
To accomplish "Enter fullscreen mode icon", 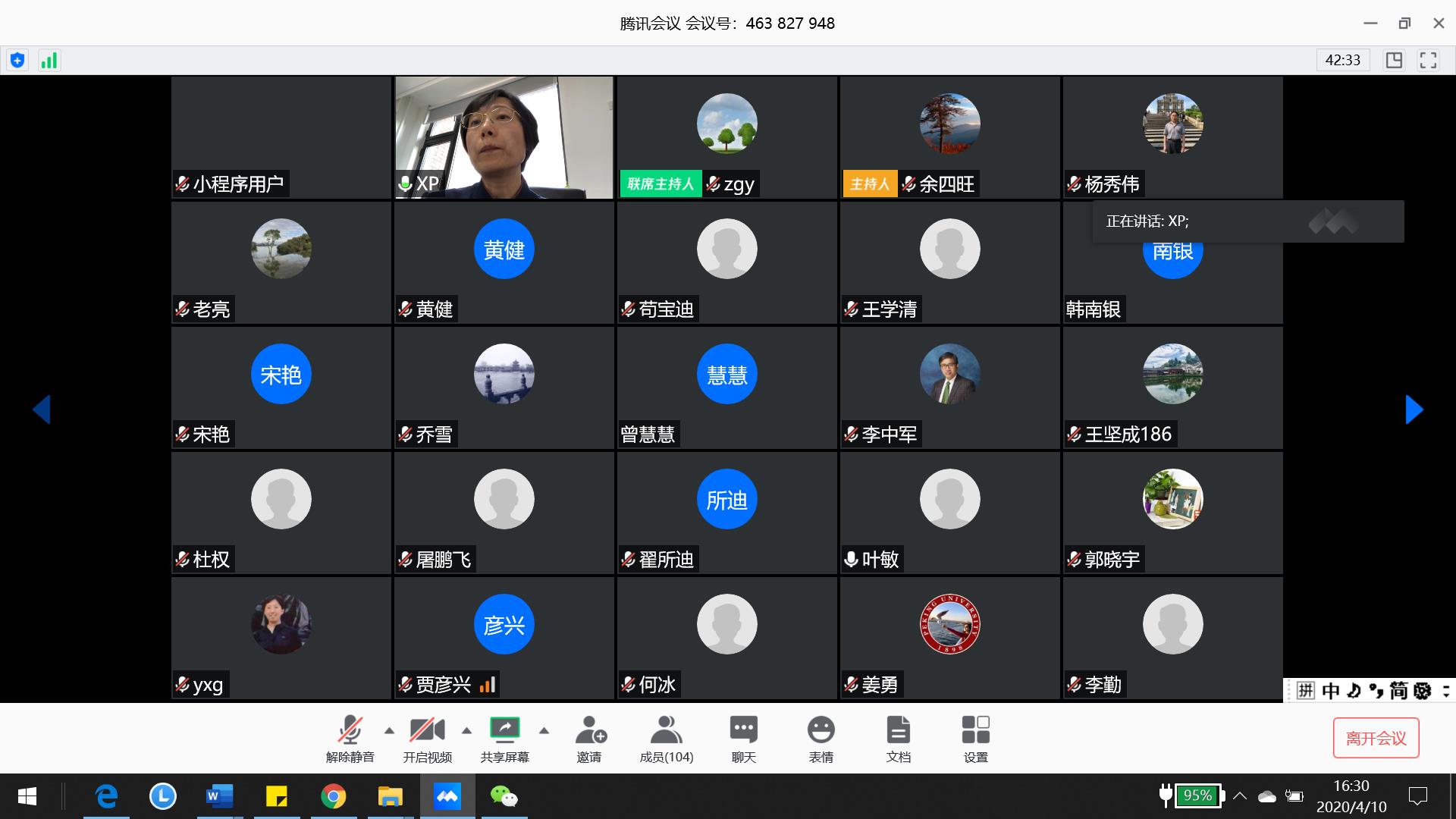I will (1428, 61).
